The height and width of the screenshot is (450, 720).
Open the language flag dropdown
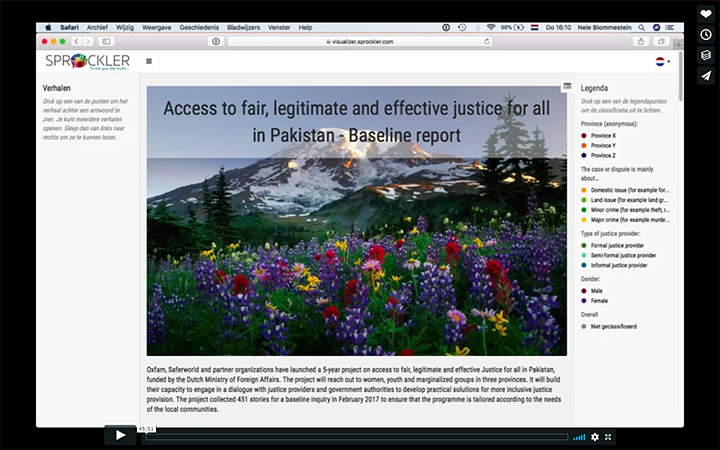point(663,61)
